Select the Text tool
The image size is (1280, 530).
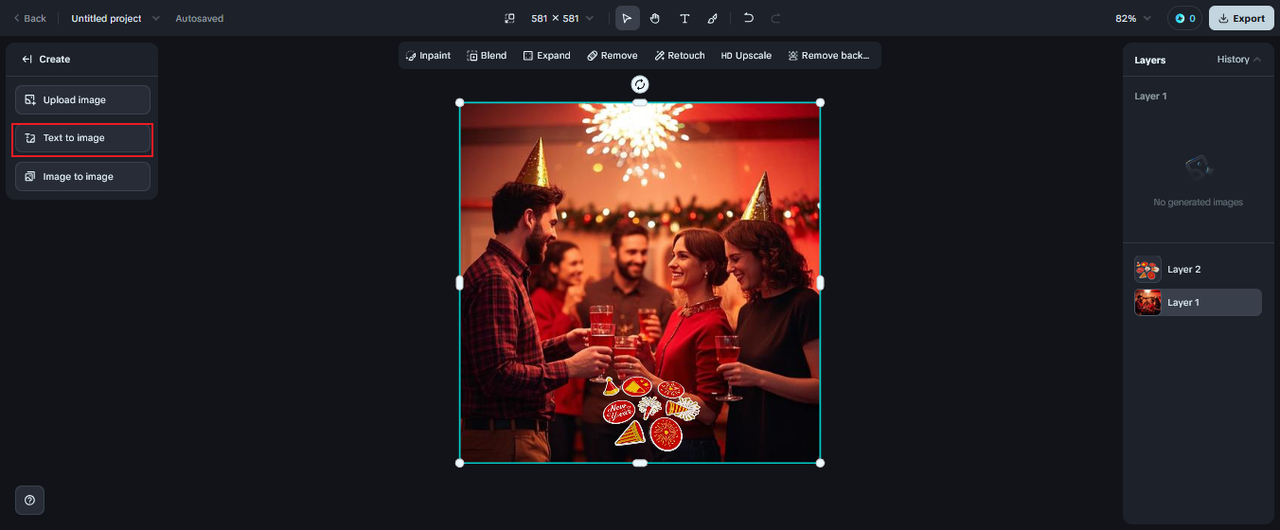tap(684, 18)
